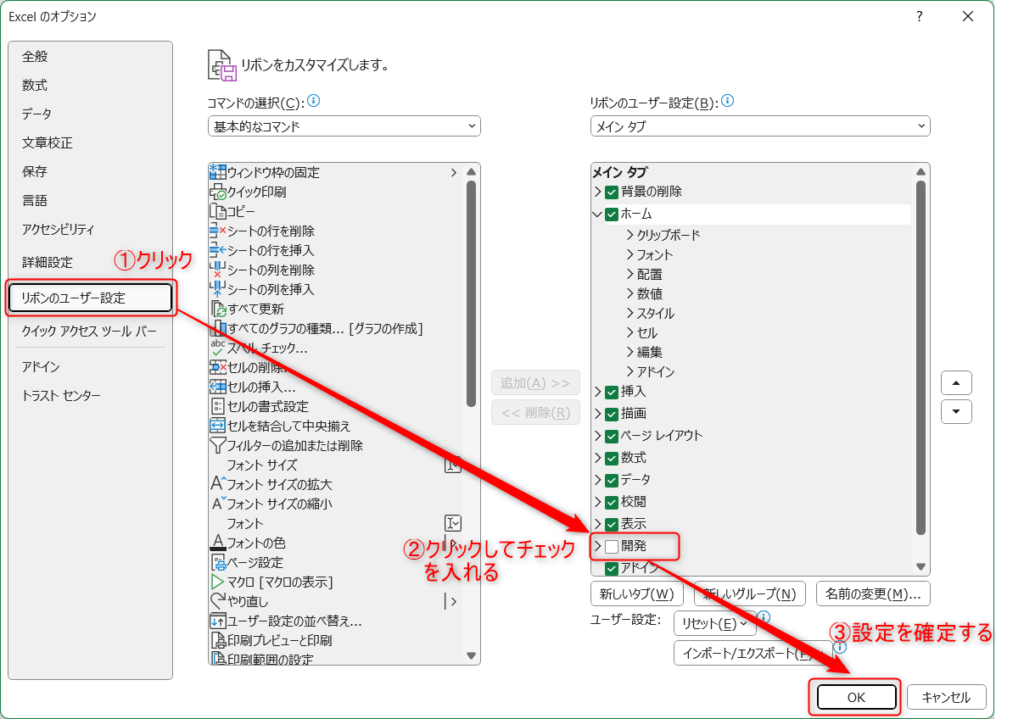
Task: Click the main tabs list scrollbar thumb
Action: (921, 358)
